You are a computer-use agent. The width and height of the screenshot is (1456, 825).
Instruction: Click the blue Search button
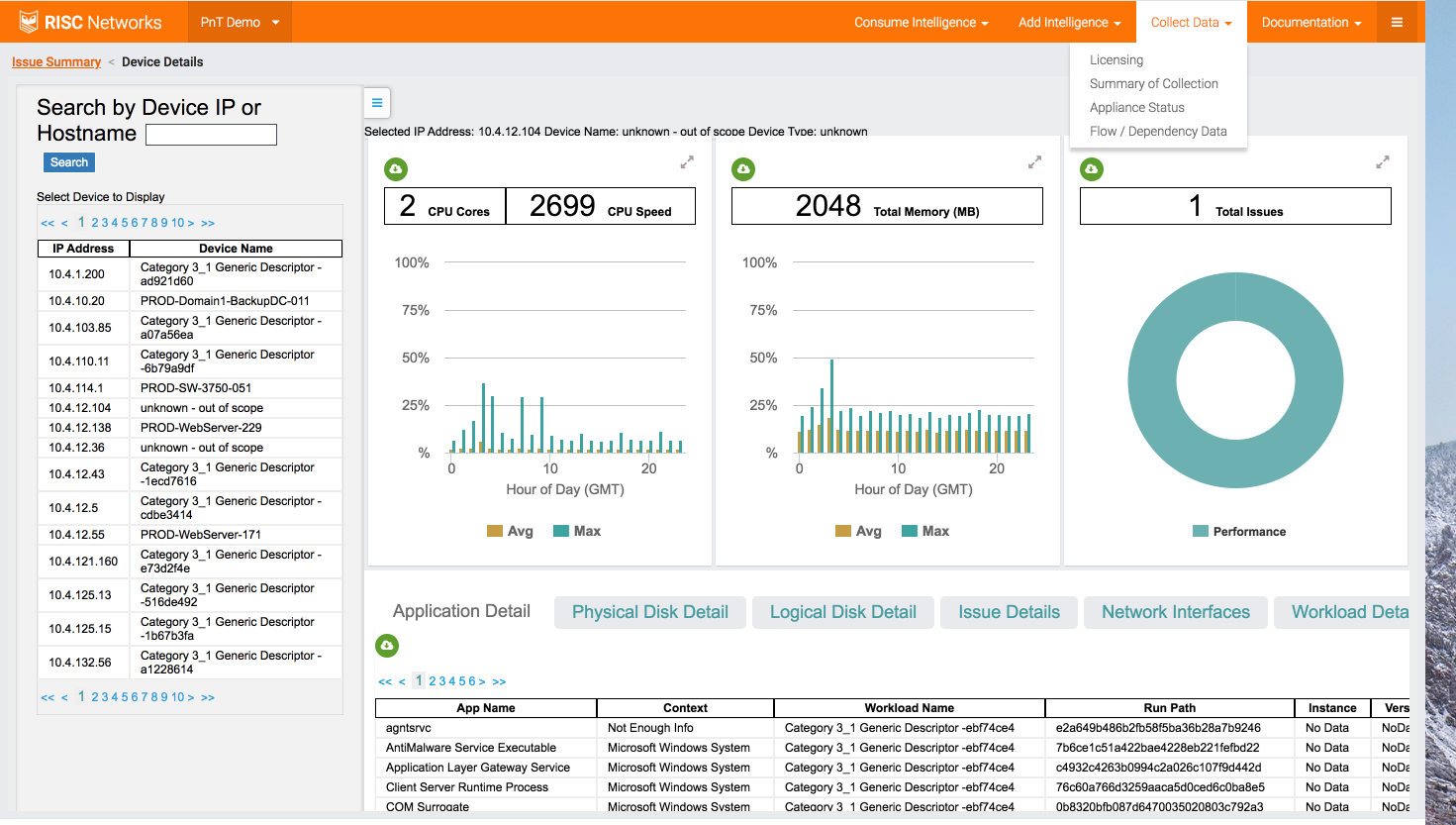[x=69, y=162]
